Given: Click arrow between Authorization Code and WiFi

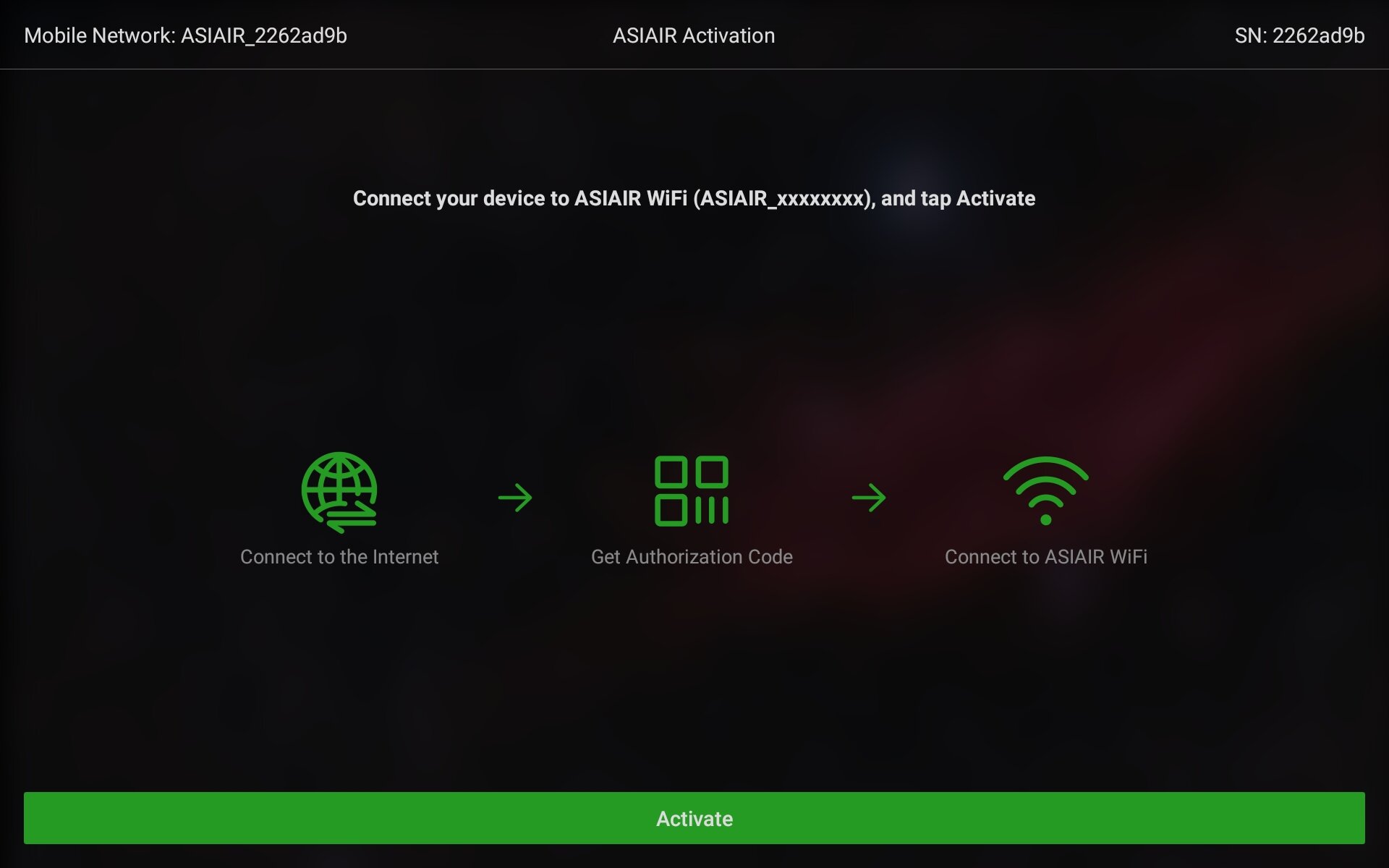Looking at the screenshot, I should [x=869, y=498].
